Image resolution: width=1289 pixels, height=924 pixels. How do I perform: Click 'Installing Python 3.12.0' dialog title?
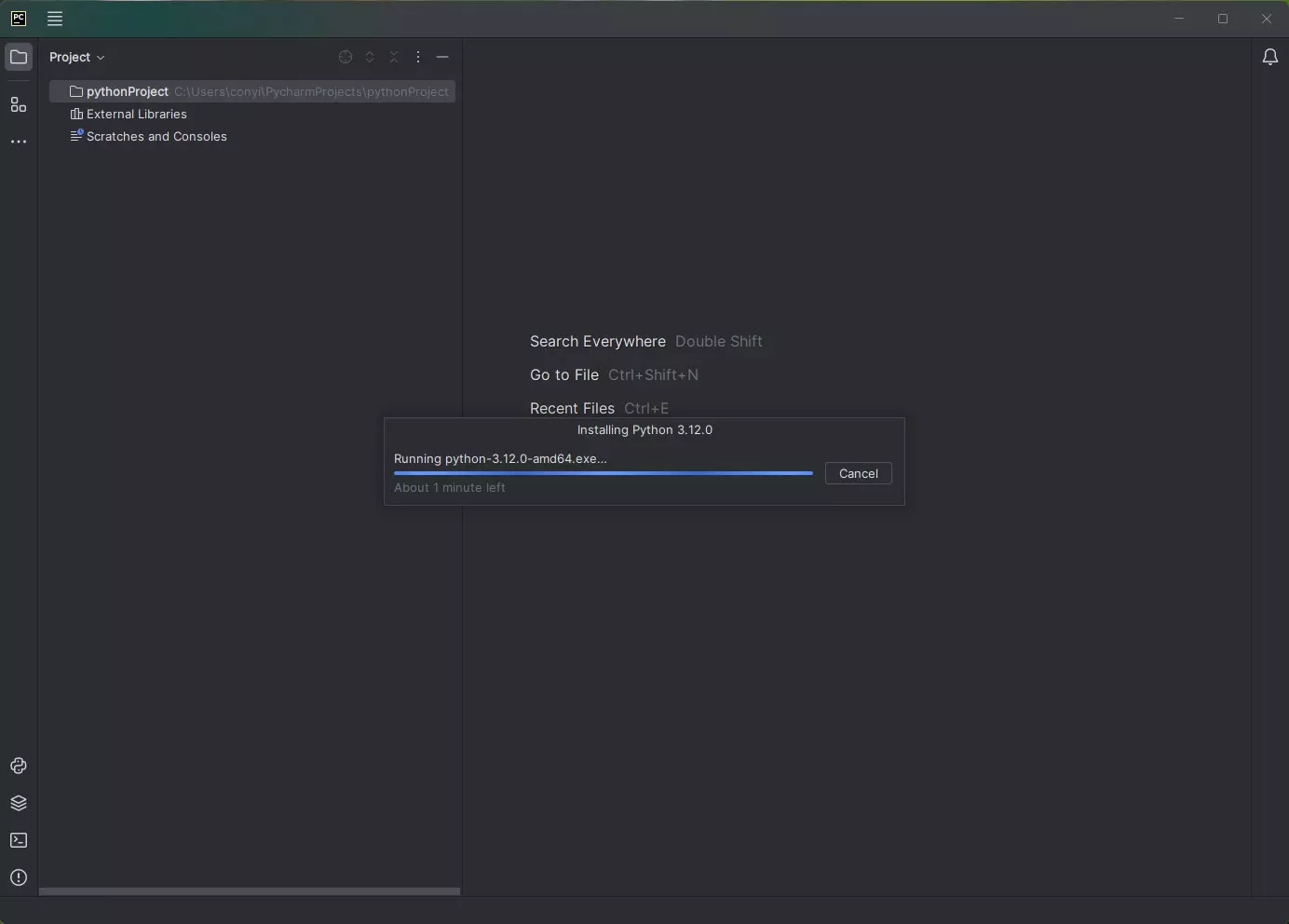click(644, 429)
